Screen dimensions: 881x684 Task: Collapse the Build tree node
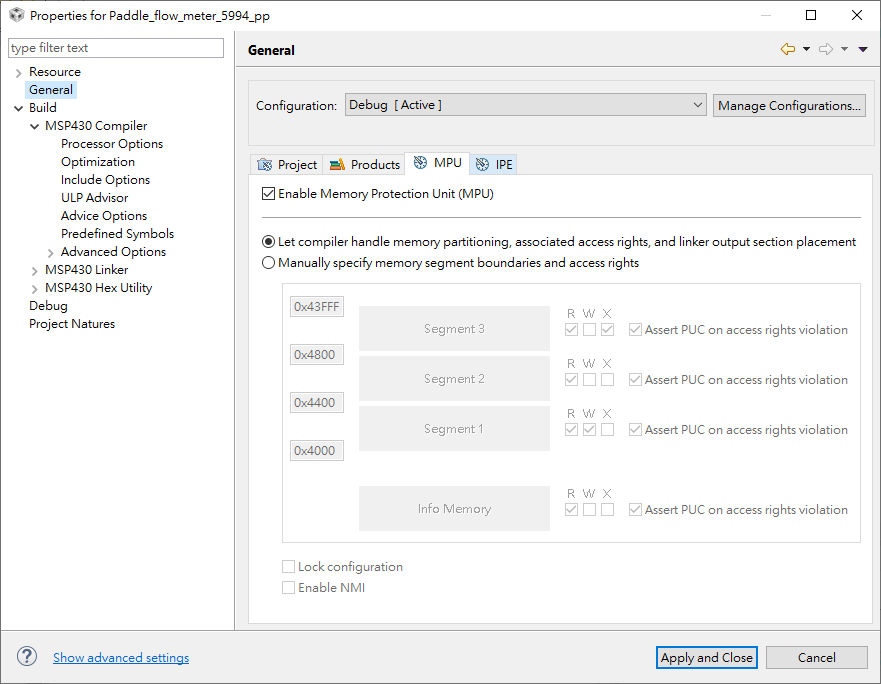coord(19,108)
